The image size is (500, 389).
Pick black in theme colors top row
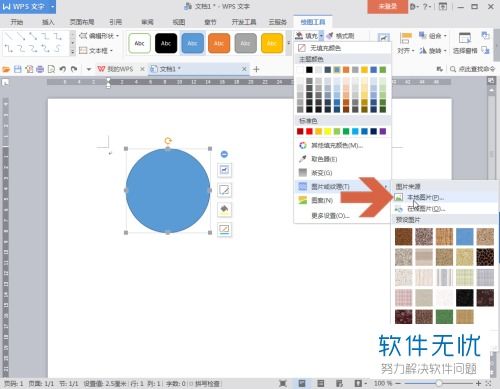pyautogui.click(x=309, y=70)
